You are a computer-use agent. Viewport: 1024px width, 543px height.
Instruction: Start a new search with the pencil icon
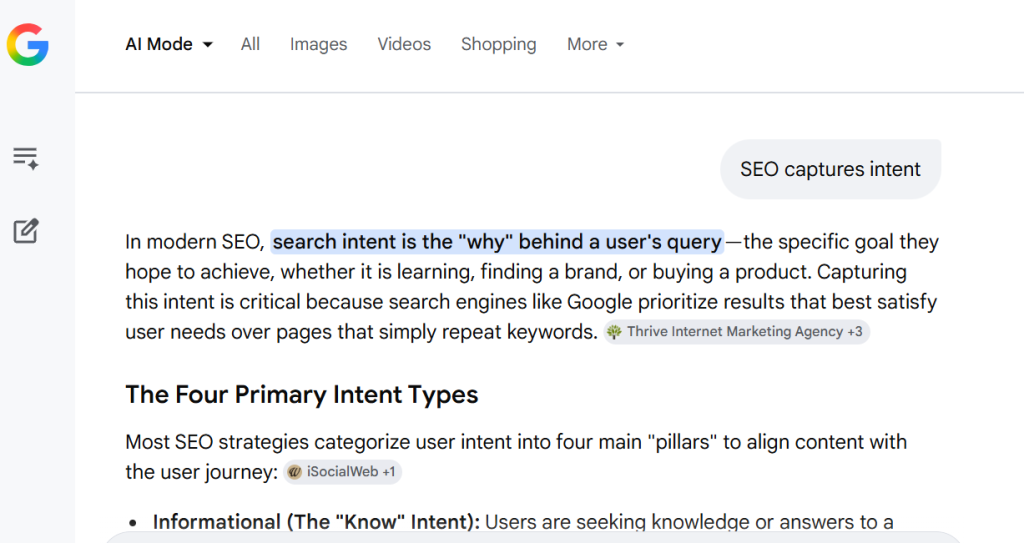tap(26, 231)
